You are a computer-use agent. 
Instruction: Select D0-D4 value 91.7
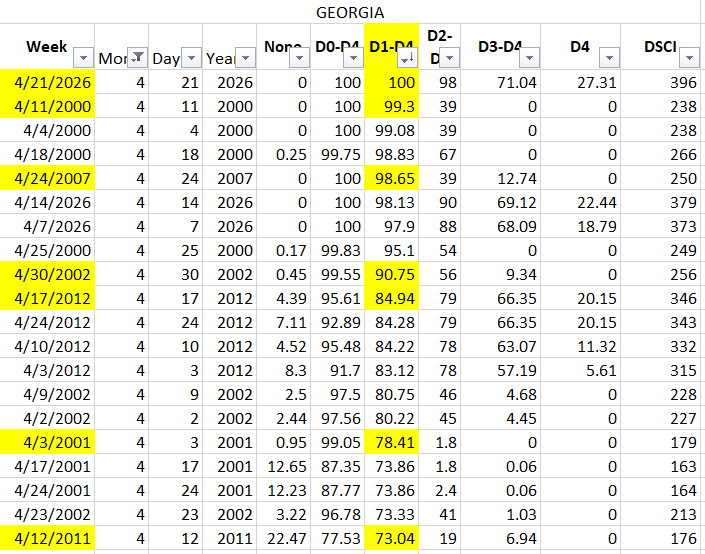click(338, 370)
